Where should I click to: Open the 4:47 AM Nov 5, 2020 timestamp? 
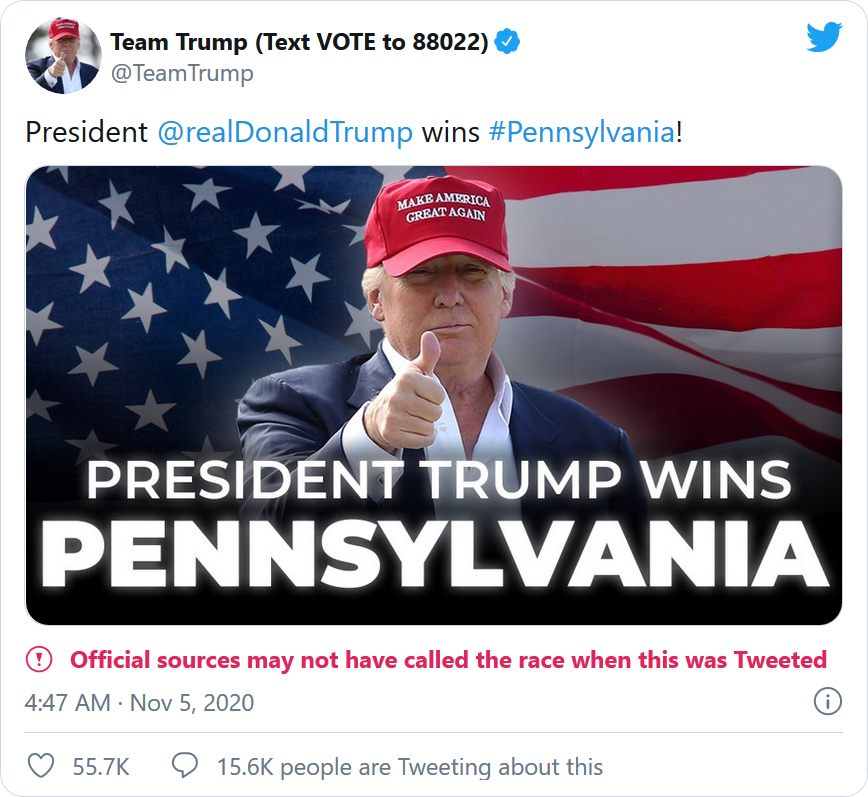139,702
